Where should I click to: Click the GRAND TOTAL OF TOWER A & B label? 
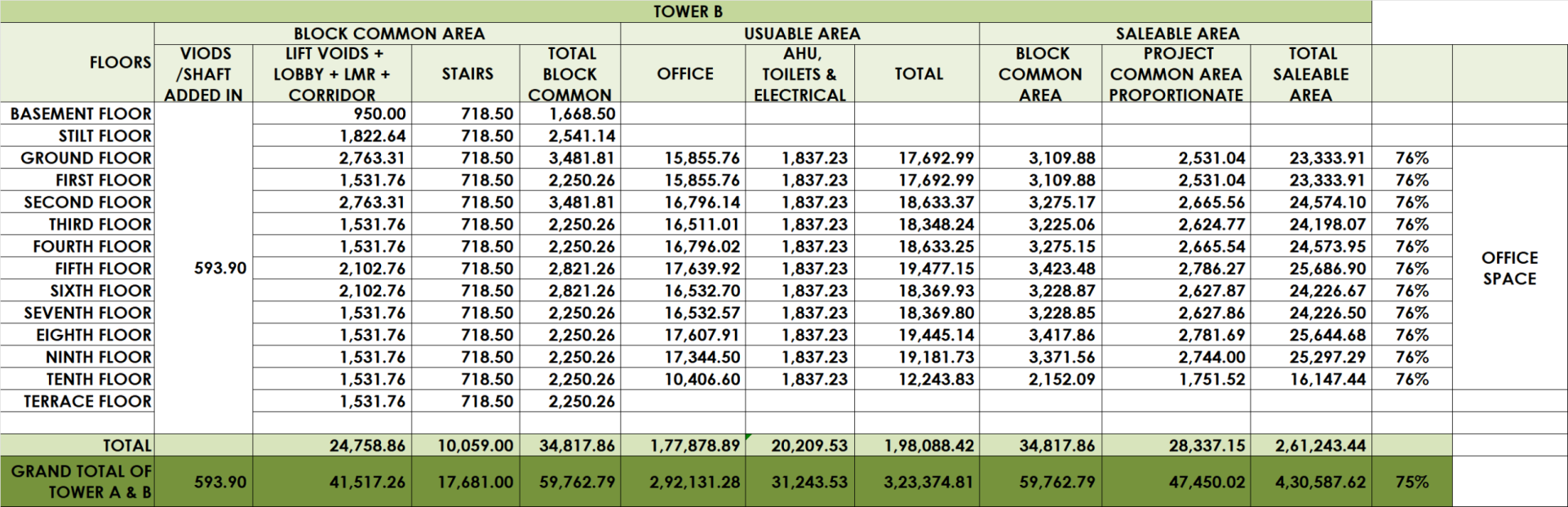(80, 482)
